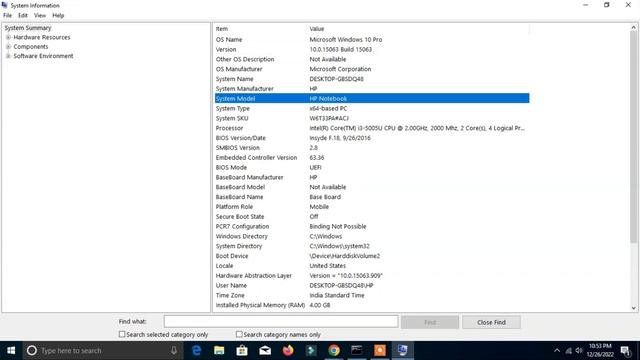The height and width of the screenshot is (360, 640).
Task: Open the Edit menu
Action: (23, 16)
